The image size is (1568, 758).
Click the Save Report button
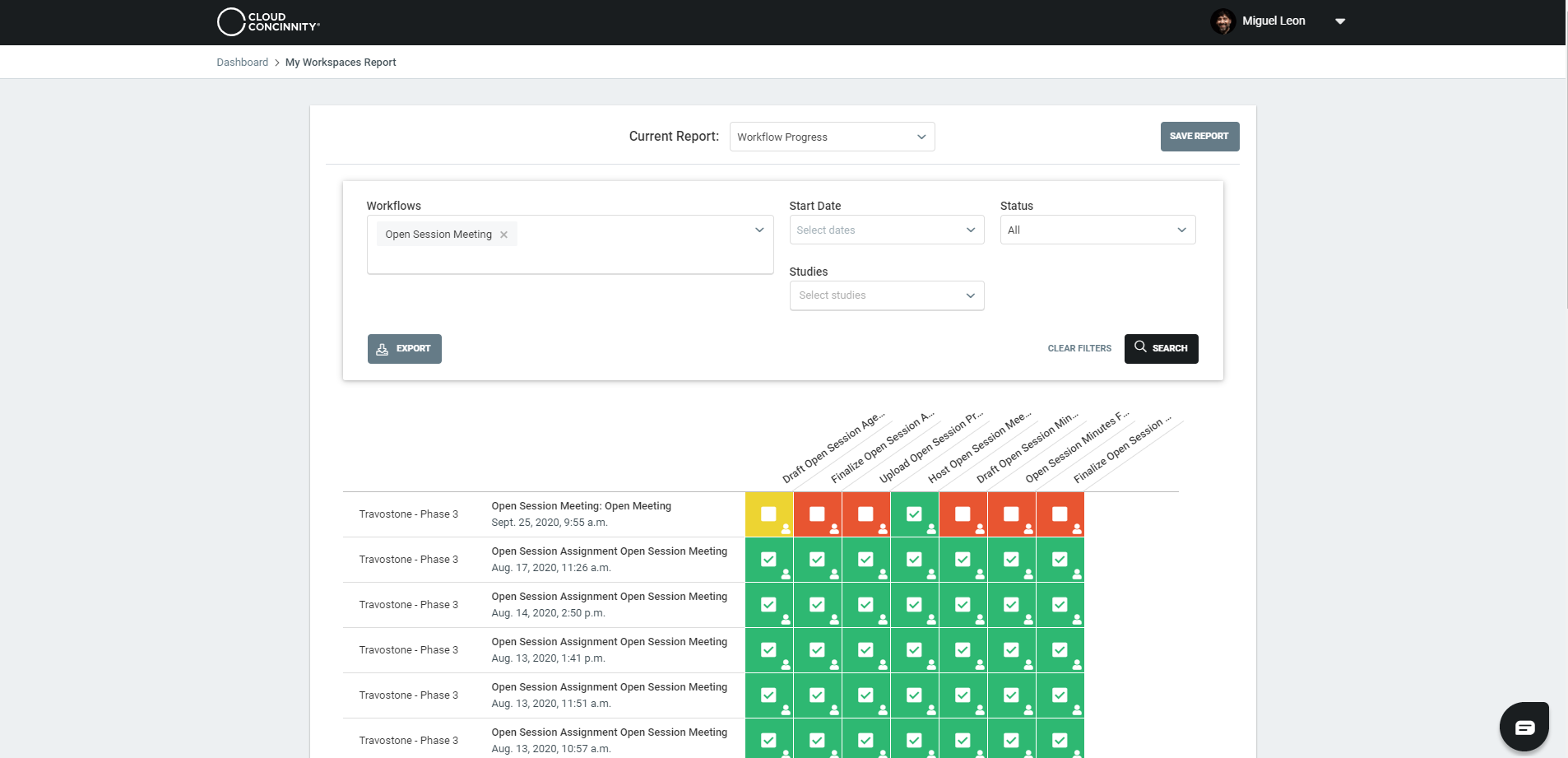(x=1199, y=136)
